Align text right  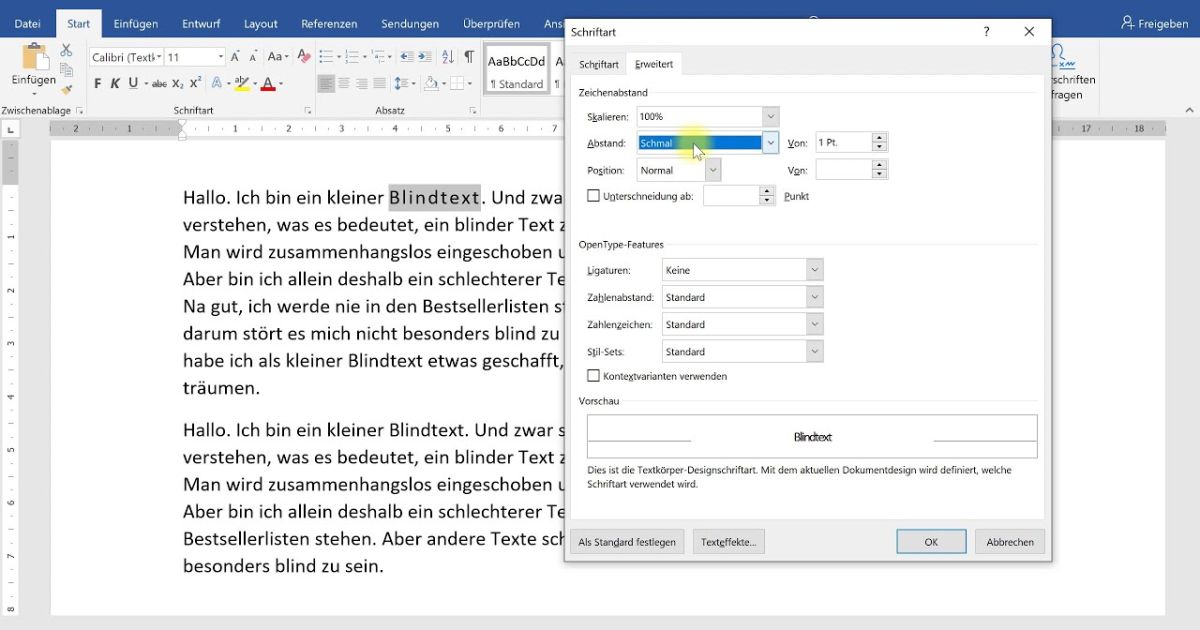[x=362, y=84]
